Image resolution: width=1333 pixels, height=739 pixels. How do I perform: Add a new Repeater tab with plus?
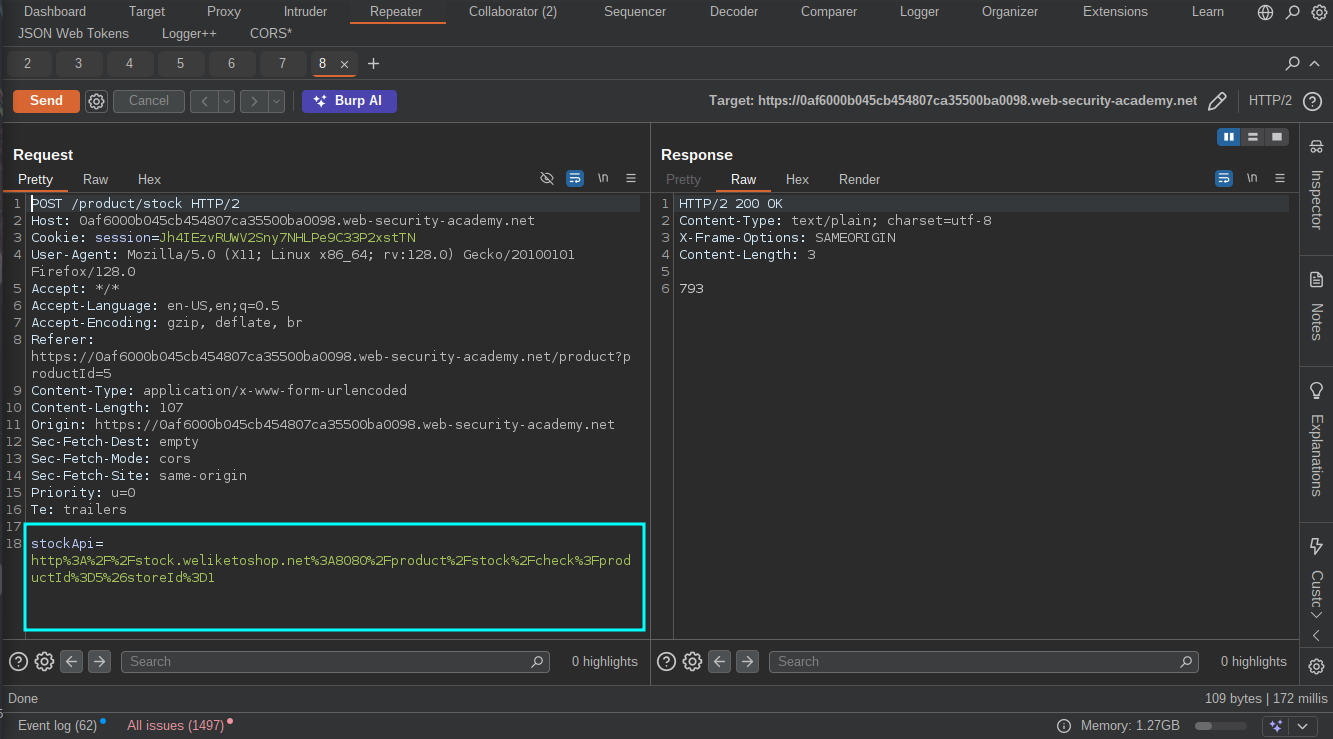374,64
